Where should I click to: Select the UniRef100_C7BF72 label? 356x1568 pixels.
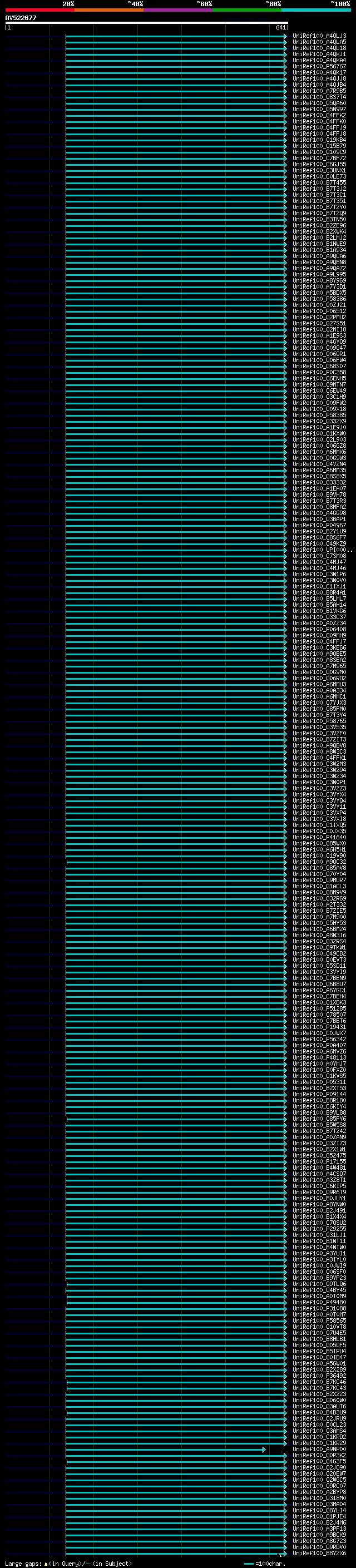coord(319,159)
